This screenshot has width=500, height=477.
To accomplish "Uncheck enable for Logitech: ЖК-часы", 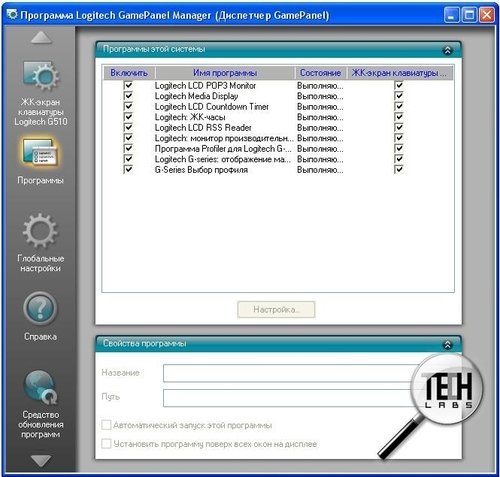I will (x=128, y=117).
